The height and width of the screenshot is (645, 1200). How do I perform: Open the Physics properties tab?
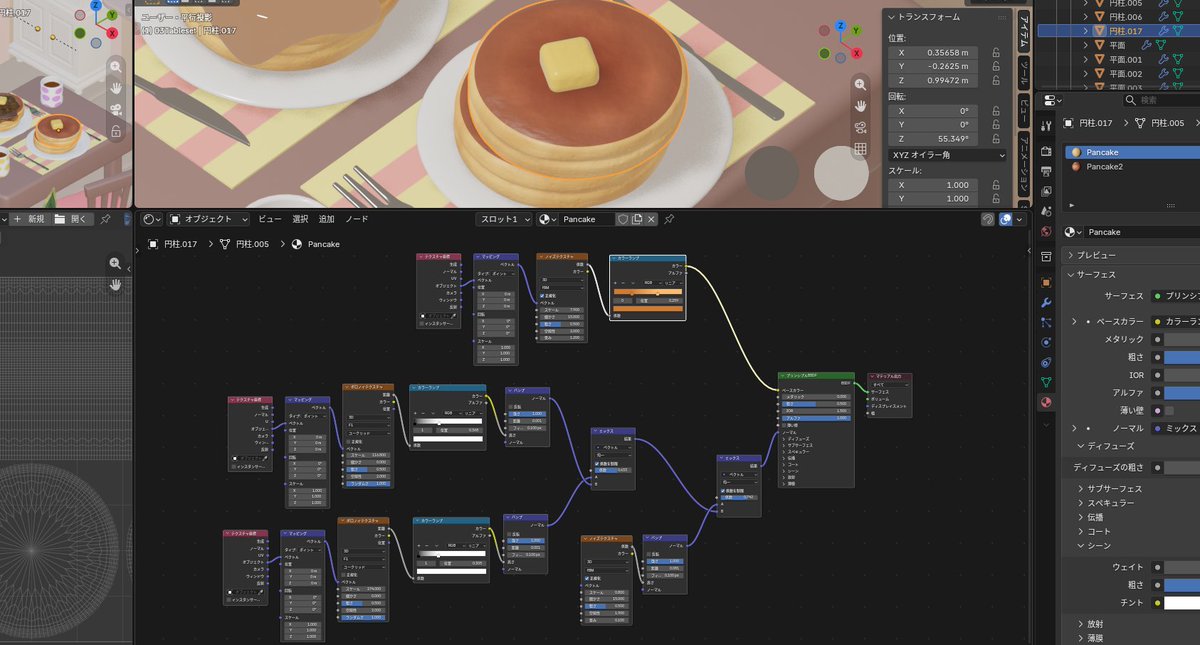1046,342
